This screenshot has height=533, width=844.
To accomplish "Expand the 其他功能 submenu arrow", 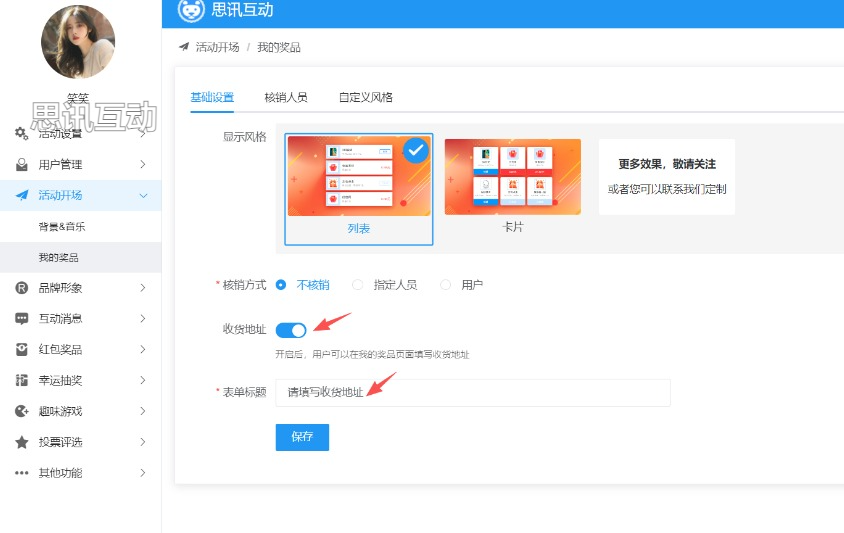I will (x=143, y=473).
